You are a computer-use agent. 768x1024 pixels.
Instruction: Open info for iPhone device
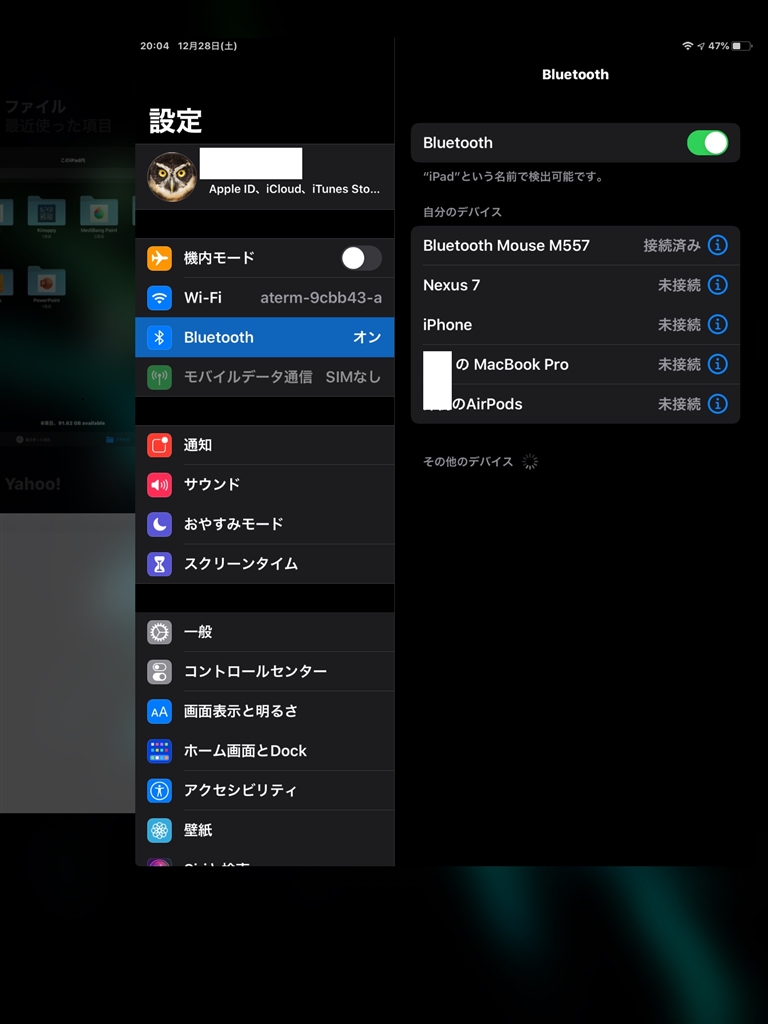[718, 325]
